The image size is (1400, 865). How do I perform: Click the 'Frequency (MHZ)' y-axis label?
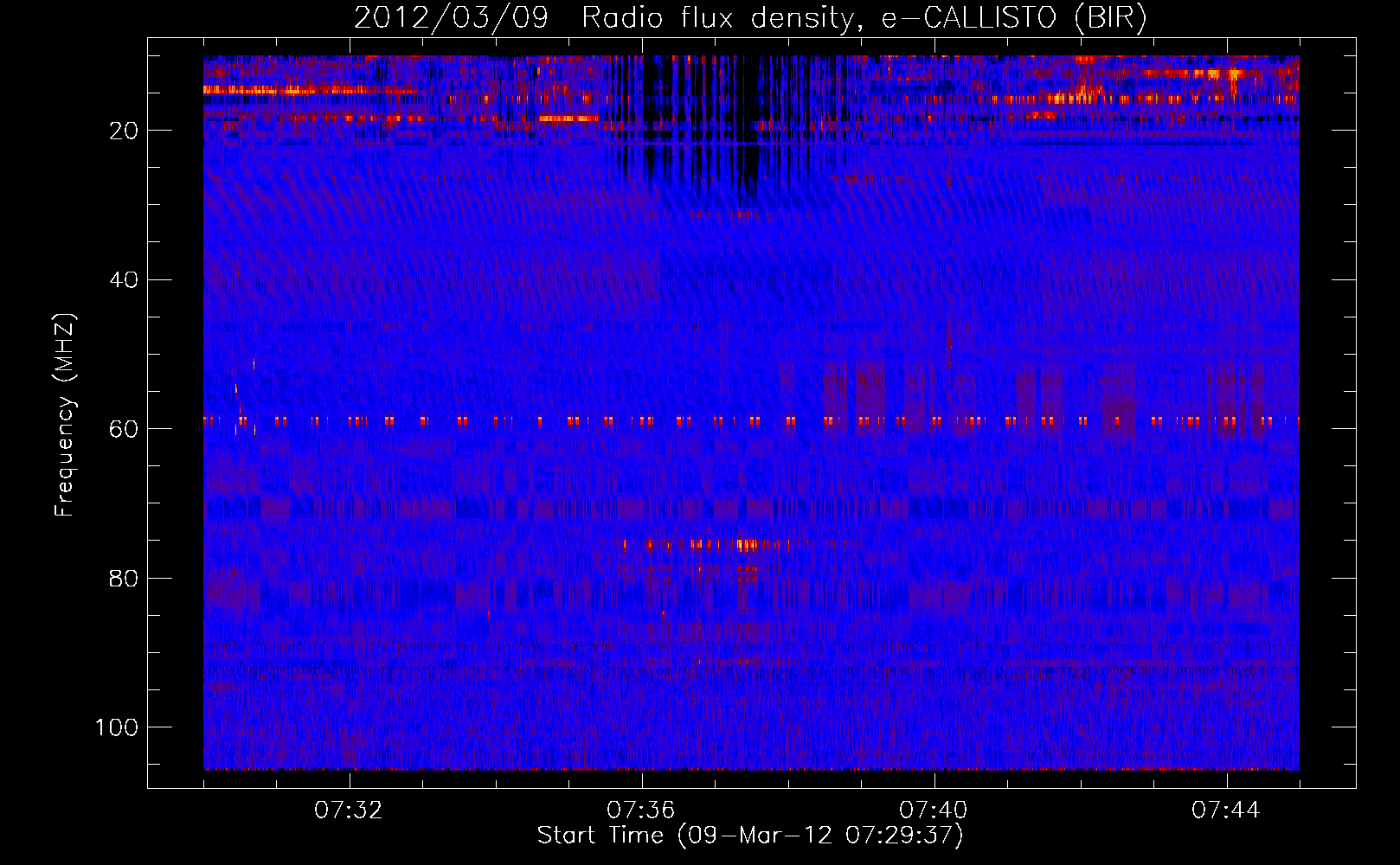coord(65,415)
